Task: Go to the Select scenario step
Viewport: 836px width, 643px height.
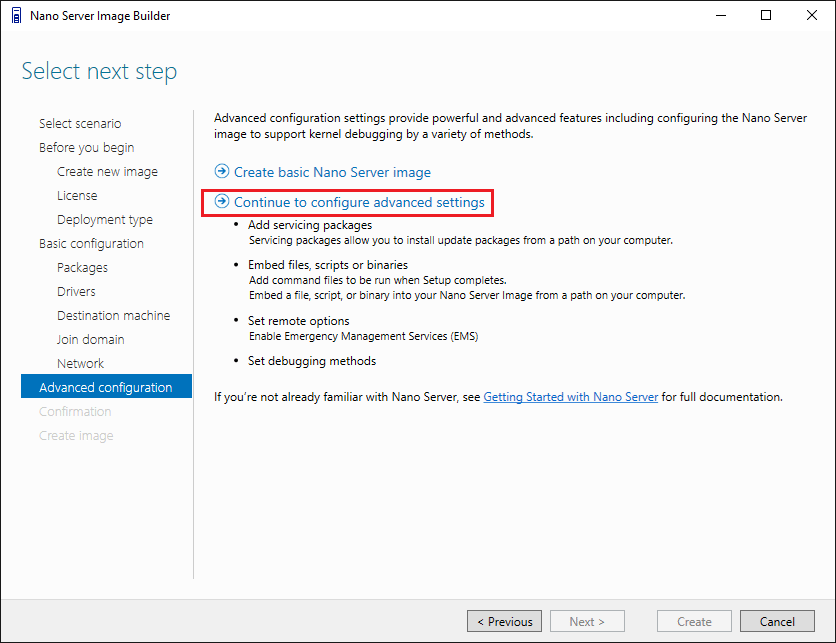Action: pyautogui.click(x=80, y=123)
